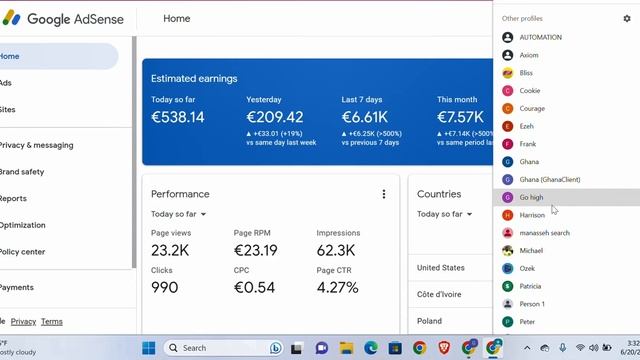Click the Go high profile avatar

[507, 197]
